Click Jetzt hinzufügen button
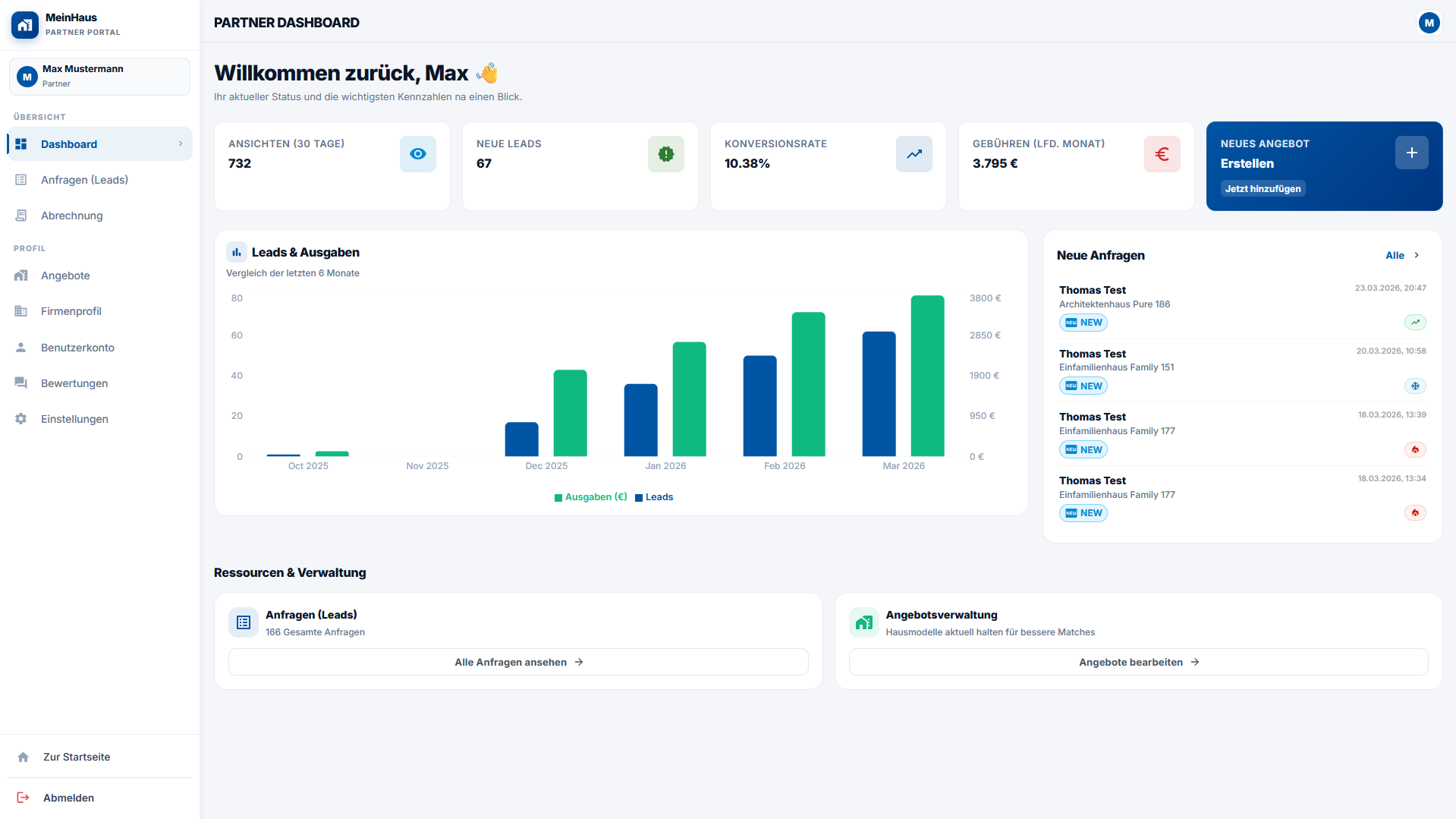 1263,189
